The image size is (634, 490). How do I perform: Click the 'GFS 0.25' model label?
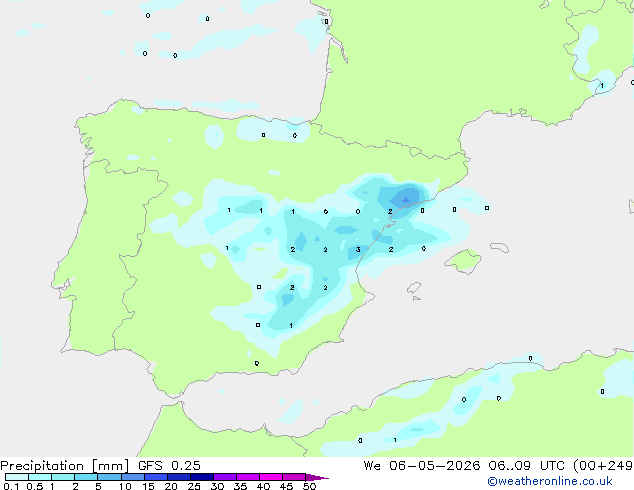(x=169, y=466)
